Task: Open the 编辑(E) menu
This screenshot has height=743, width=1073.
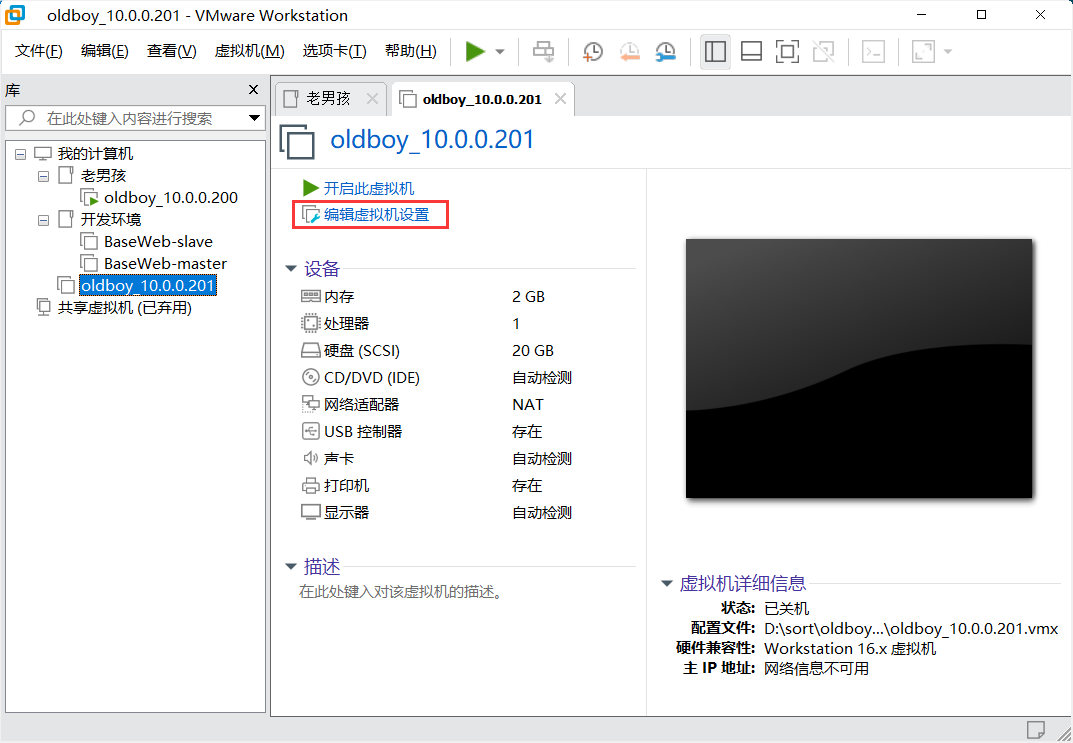Action: [x=104, y=51]
